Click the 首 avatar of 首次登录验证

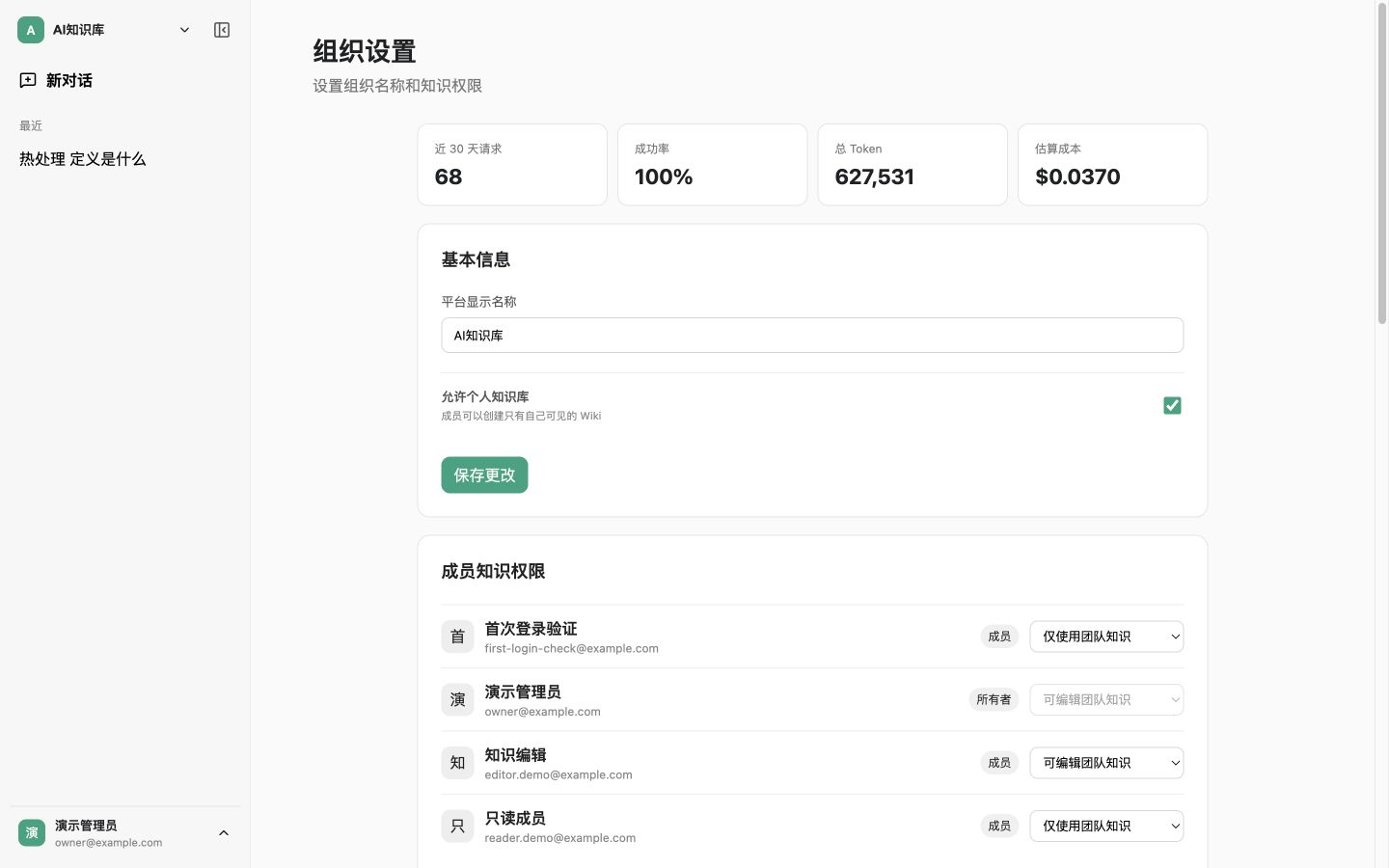tap(457, 637)
